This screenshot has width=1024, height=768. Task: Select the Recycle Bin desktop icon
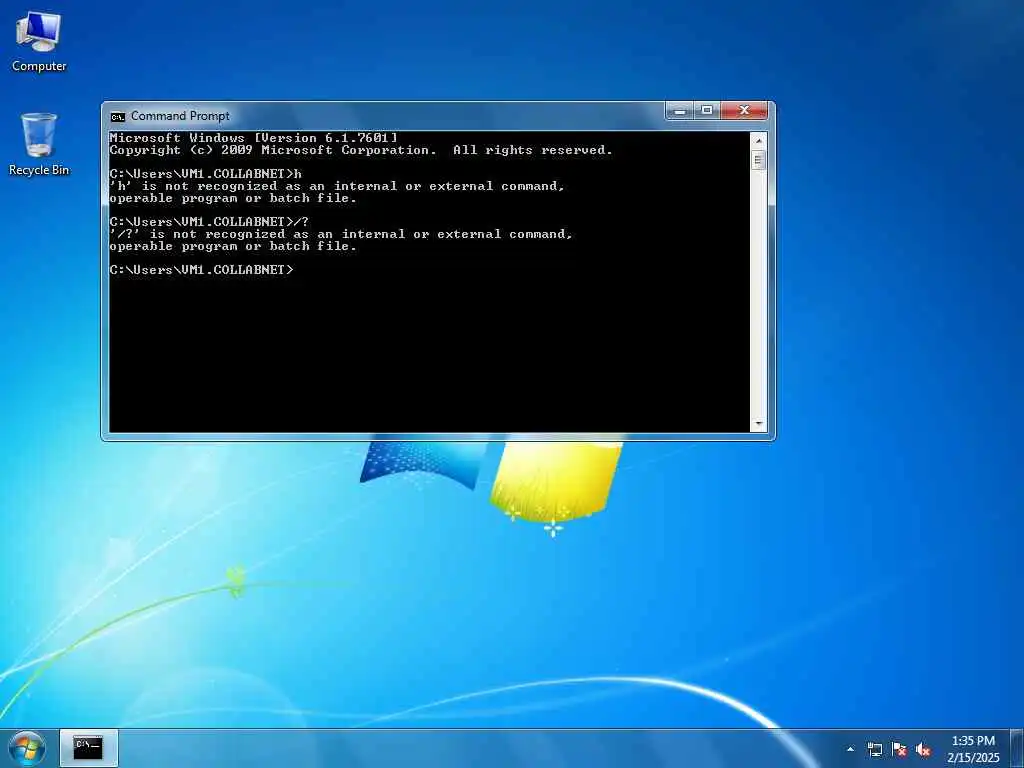39,144
